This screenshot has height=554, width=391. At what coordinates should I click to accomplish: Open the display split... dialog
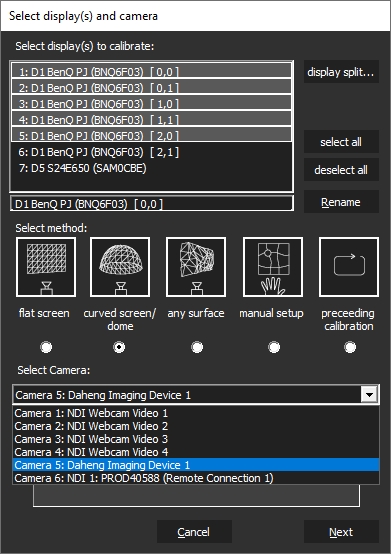point(341,72)
